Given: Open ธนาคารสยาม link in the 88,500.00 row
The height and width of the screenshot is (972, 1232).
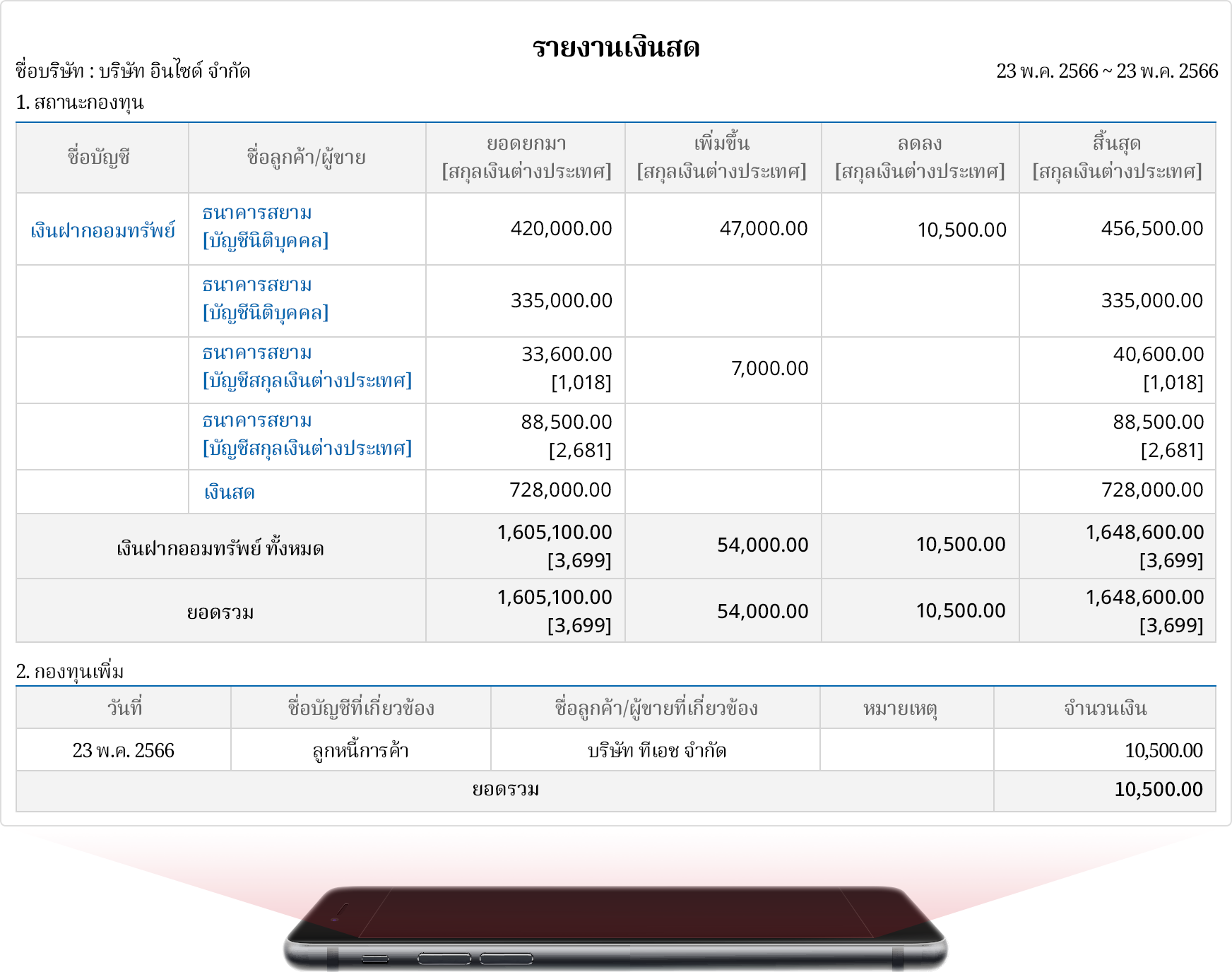Looking at the screenshot, I should [x=257, y=420].
